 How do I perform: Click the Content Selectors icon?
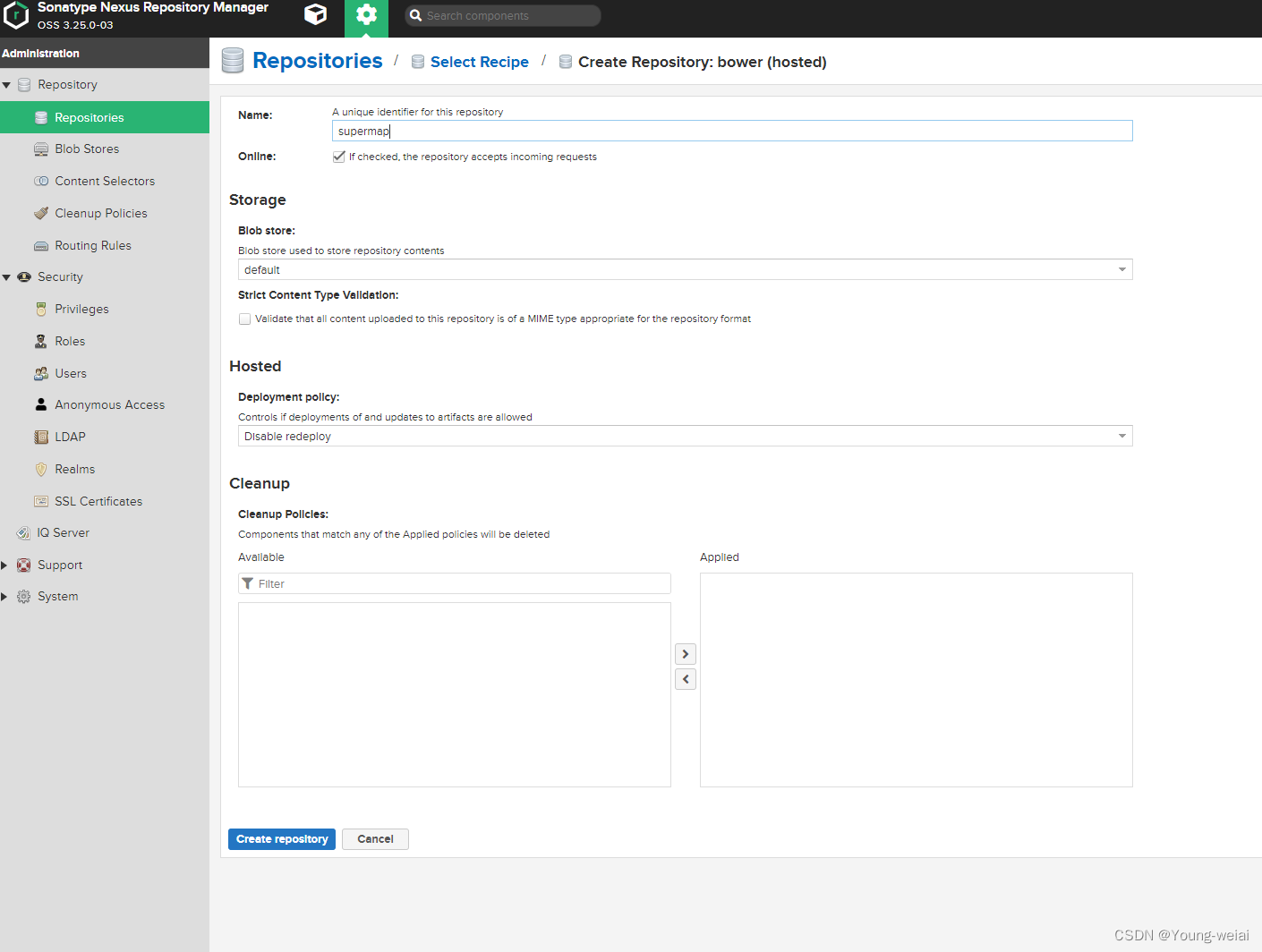pyautogui.click(x=41, y=181)
